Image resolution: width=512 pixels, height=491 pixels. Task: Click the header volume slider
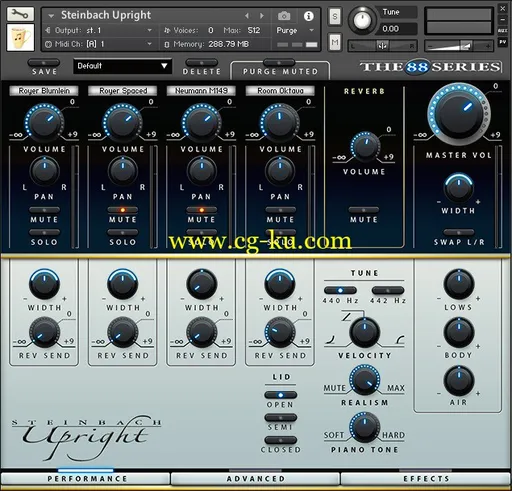pos(459,46)
